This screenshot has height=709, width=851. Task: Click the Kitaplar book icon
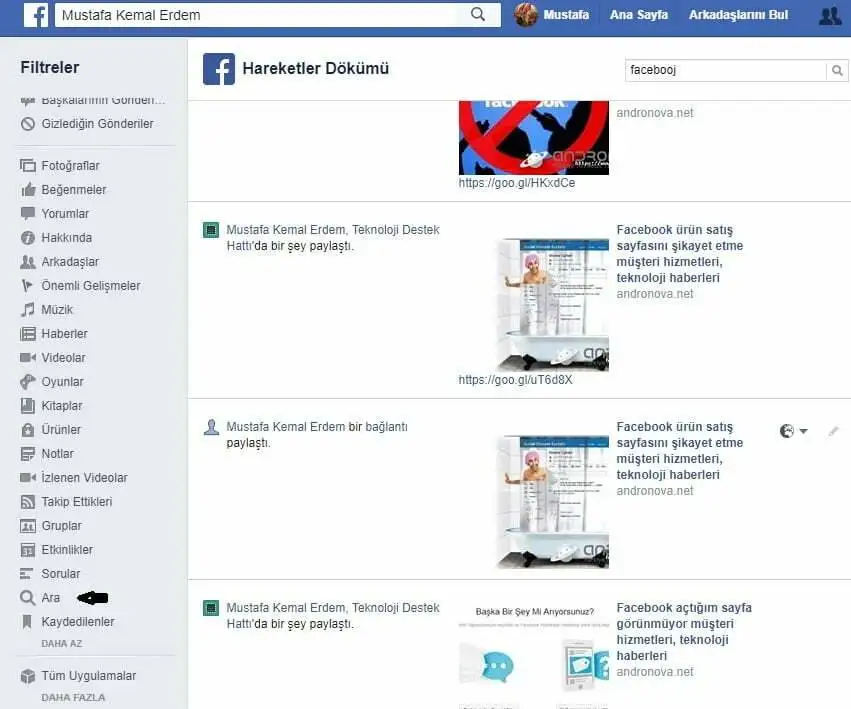28,406
